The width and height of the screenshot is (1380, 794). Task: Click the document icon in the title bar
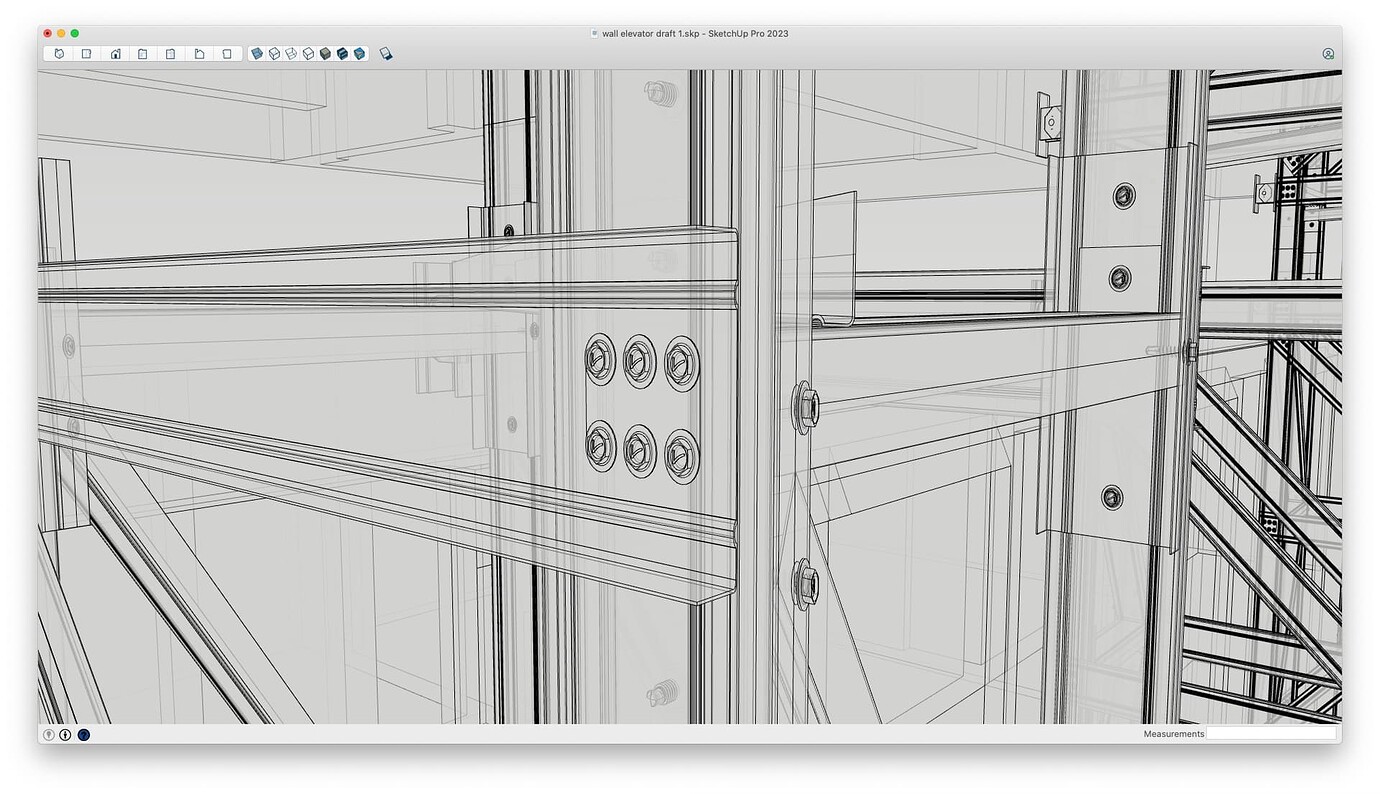tap(593, 33)
